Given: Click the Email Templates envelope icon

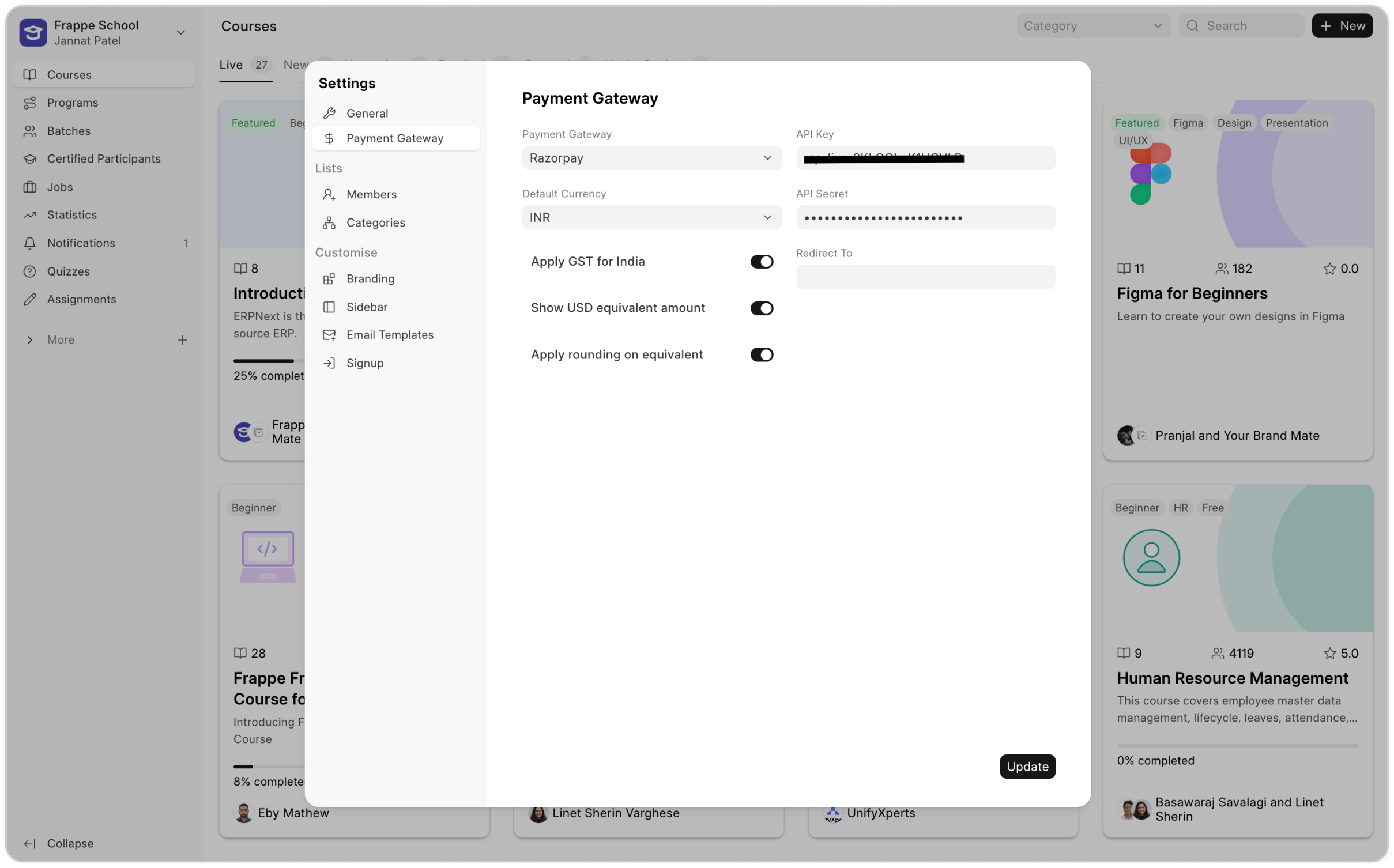Looking at the screenshot, I should pos(329,335).
